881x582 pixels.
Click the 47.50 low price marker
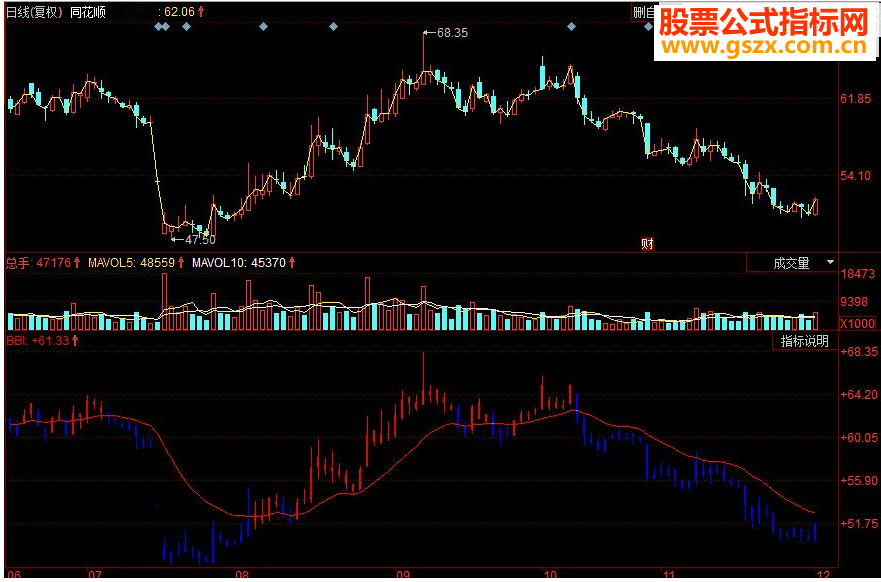(193, 240)
